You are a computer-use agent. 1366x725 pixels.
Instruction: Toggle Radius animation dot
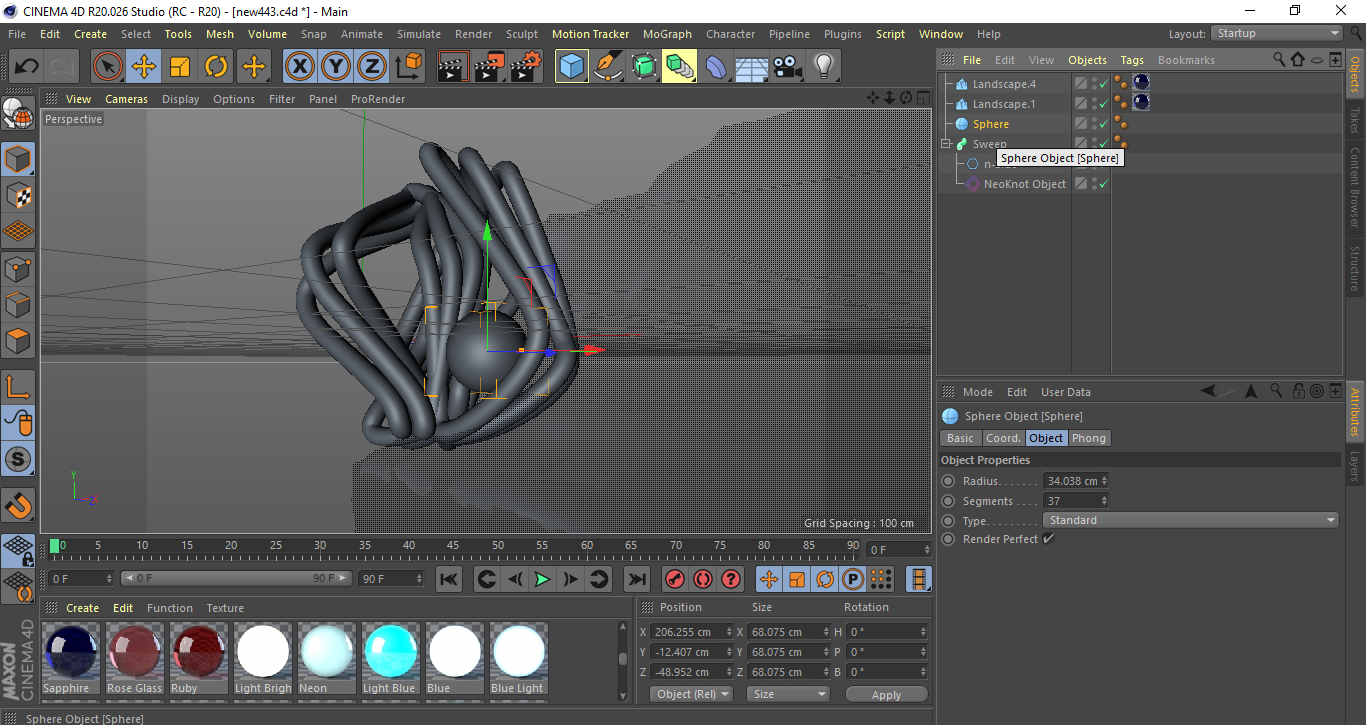coord(948,481)
